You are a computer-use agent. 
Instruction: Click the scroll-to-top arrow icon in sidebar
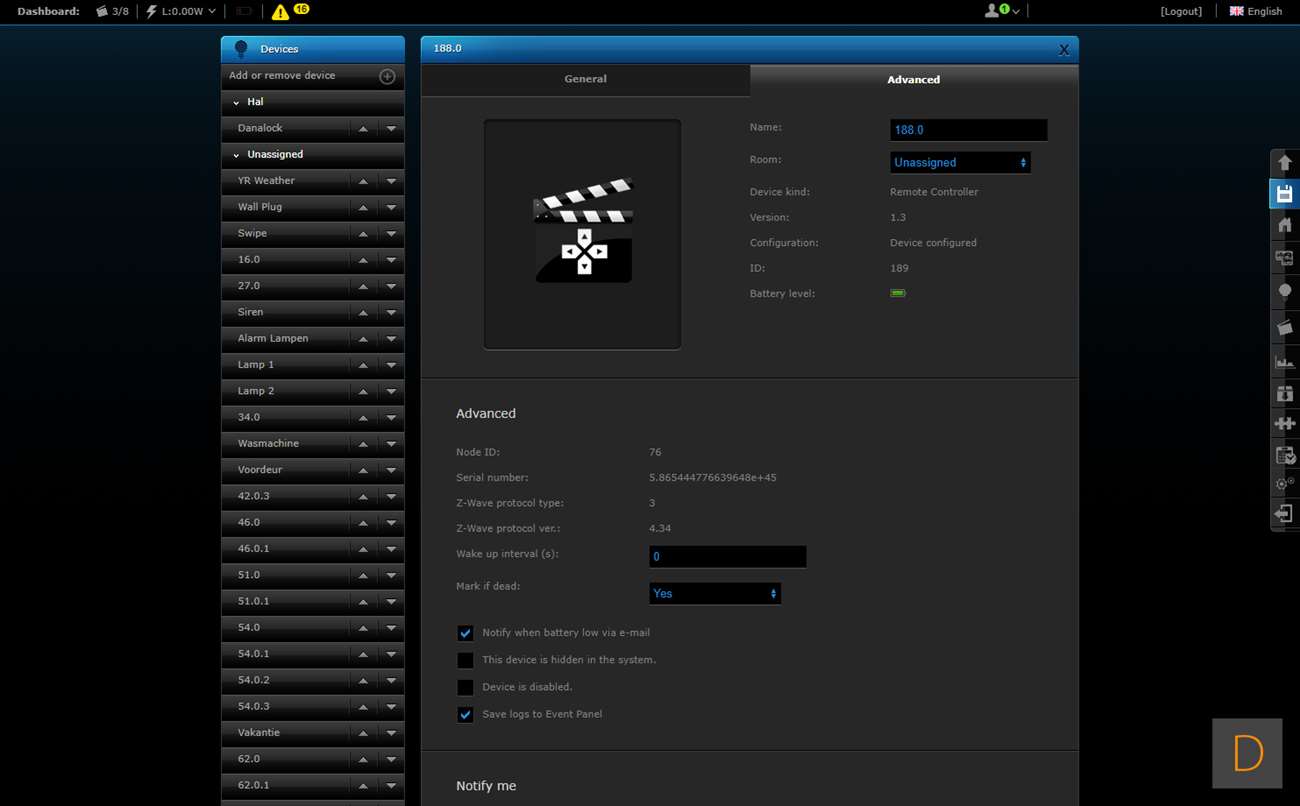pos(1285,163)
